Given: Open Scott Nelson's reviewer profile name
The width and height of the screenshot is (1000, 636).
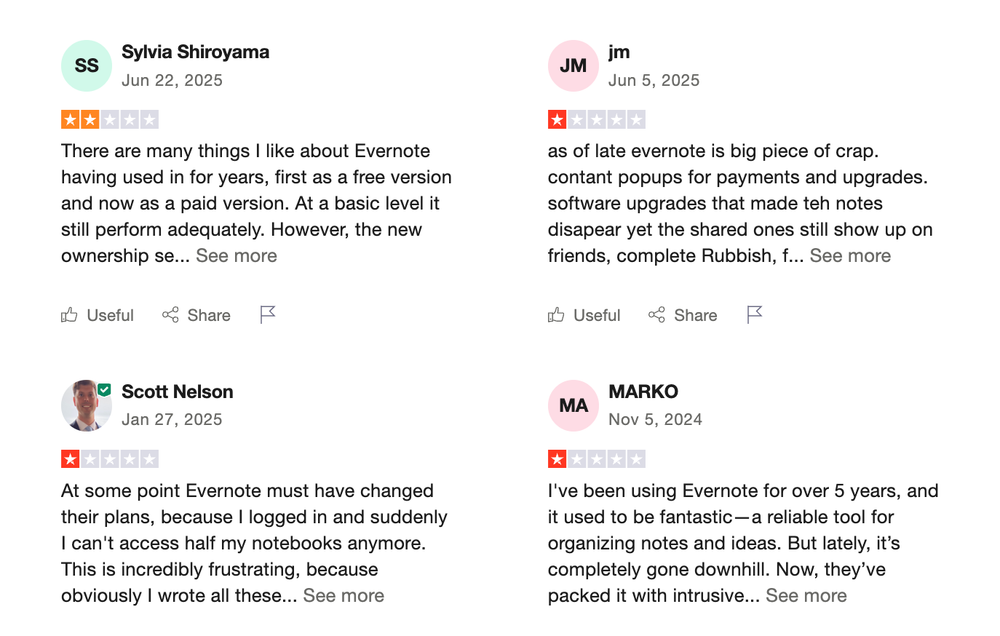Looking at the screenshot, I should coord(177,391).
